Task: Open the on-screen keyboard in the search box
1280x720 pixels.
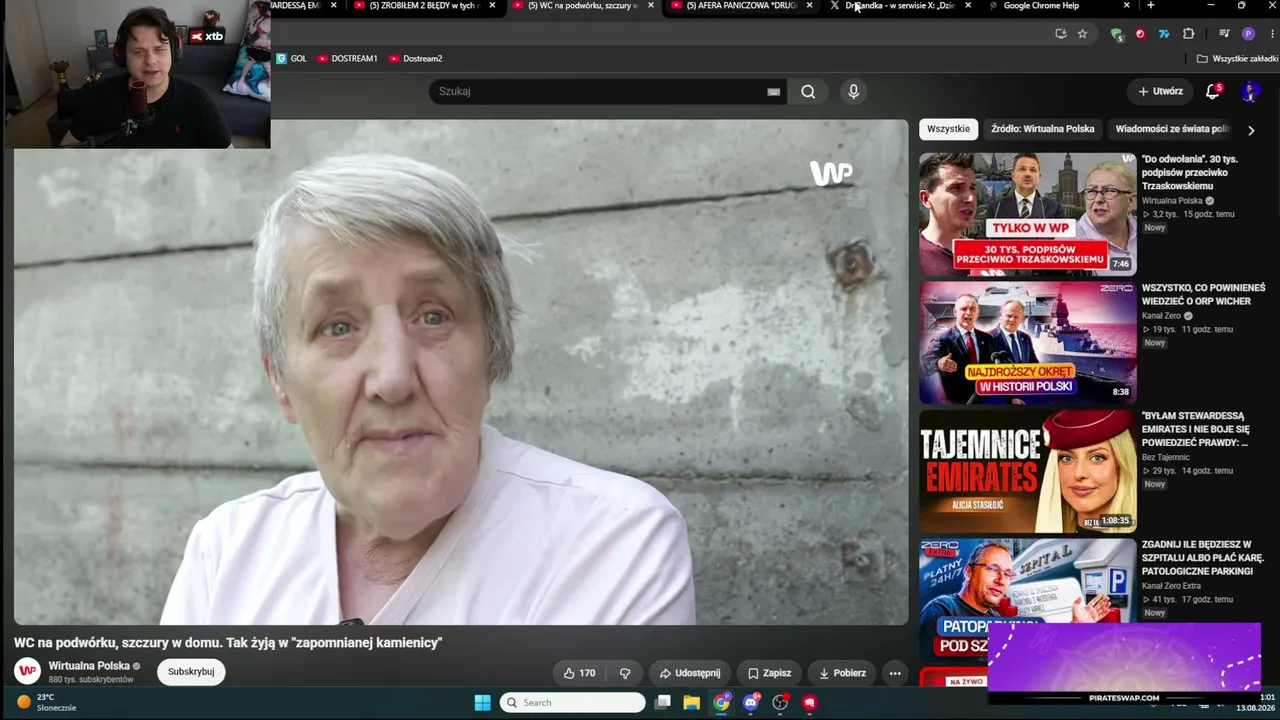Action: pos(773,92)
